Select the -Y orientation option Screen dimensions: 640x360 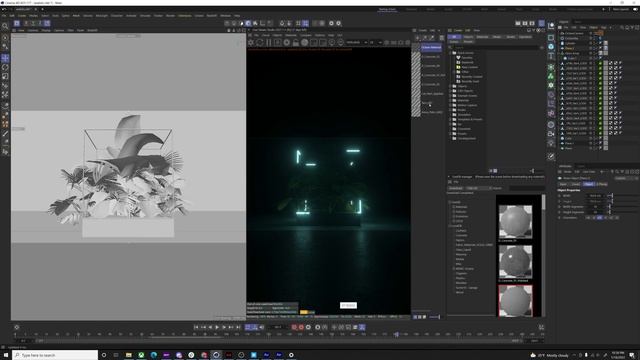[x=605, y=218]
